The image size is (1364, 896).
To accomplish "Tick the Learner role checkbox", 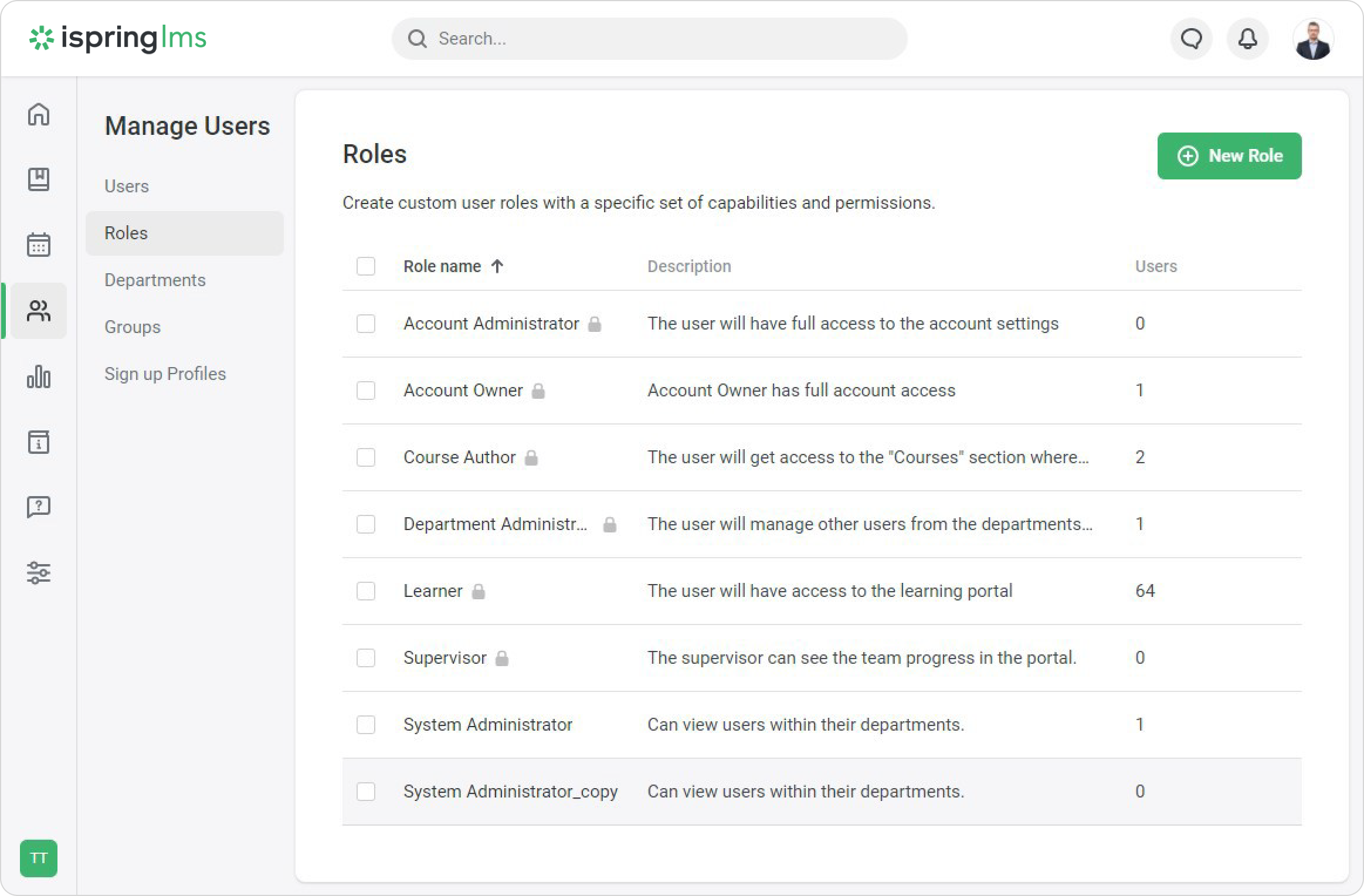I will click(366, 591).
